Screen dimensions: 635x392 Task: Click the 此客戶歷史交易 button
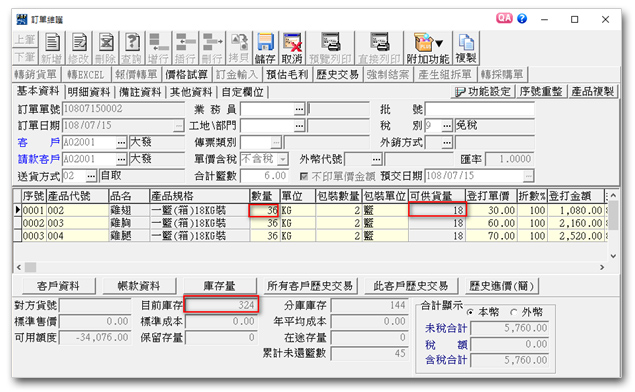click(411, 286)
